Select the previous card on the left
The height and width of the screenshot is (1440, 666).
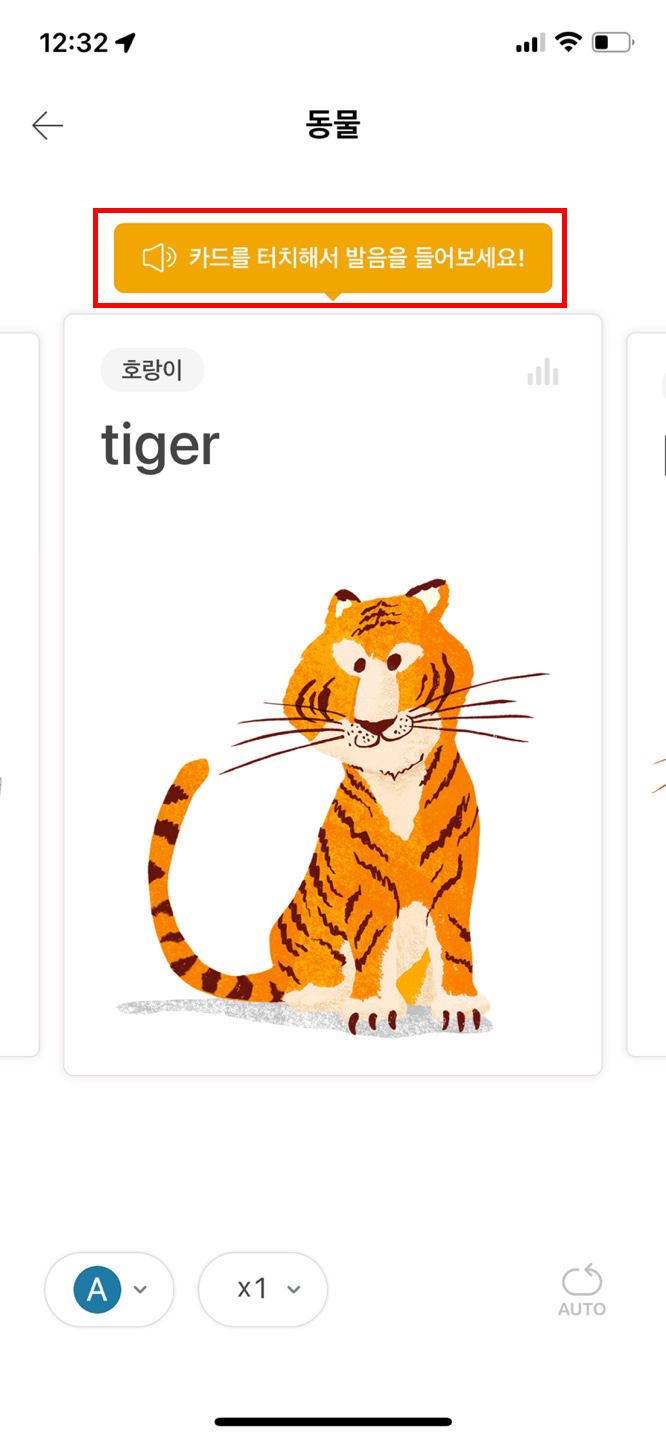(x=19, y=694)
